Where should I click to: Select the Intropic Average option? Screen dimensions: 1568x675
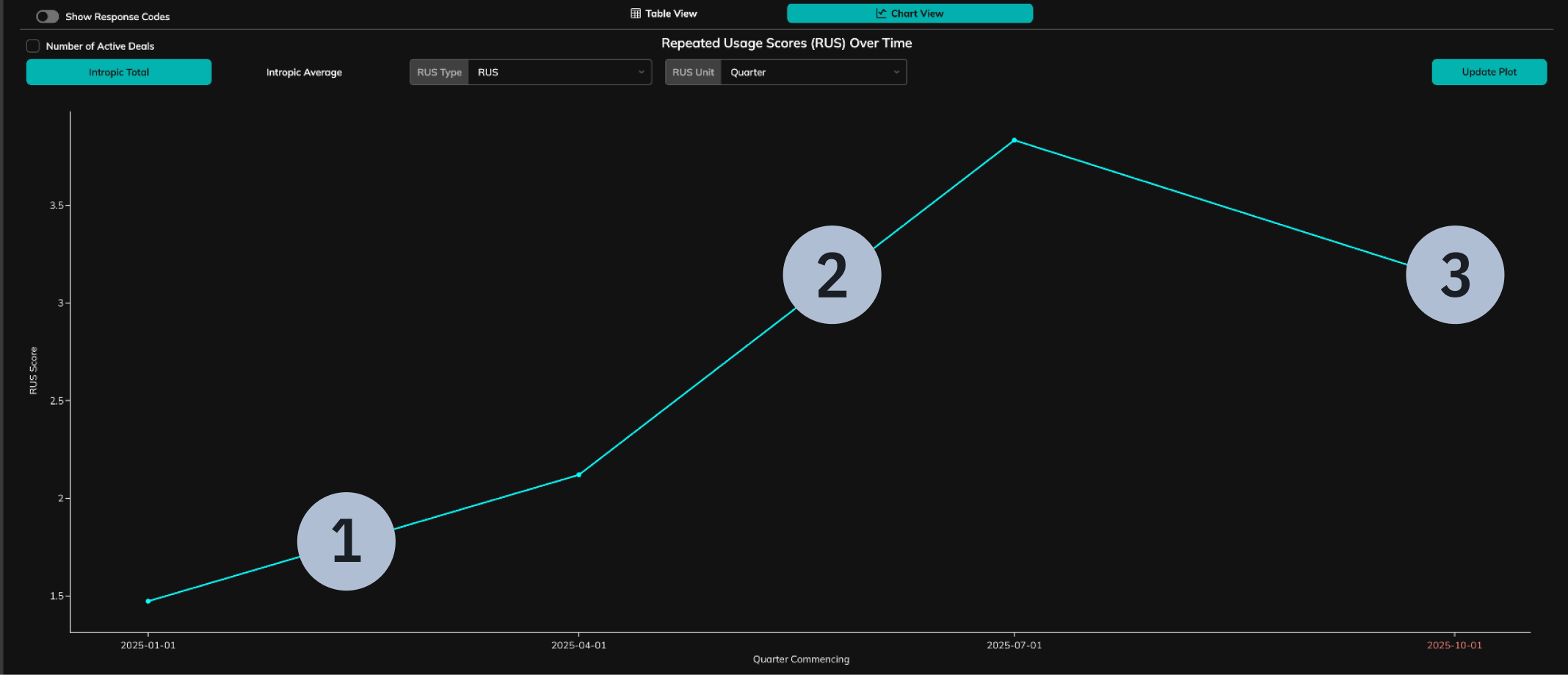[304, 72]
